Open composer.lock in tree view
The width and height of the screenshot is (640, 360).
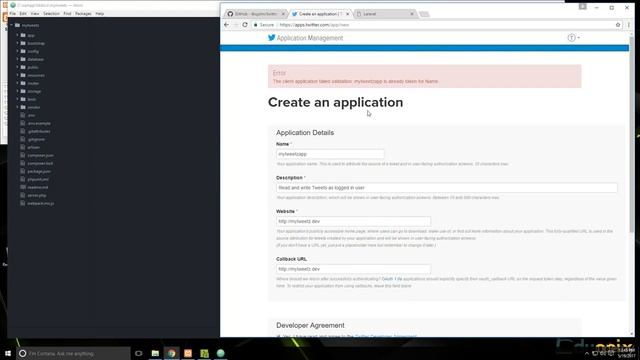(x=40, y=163)
